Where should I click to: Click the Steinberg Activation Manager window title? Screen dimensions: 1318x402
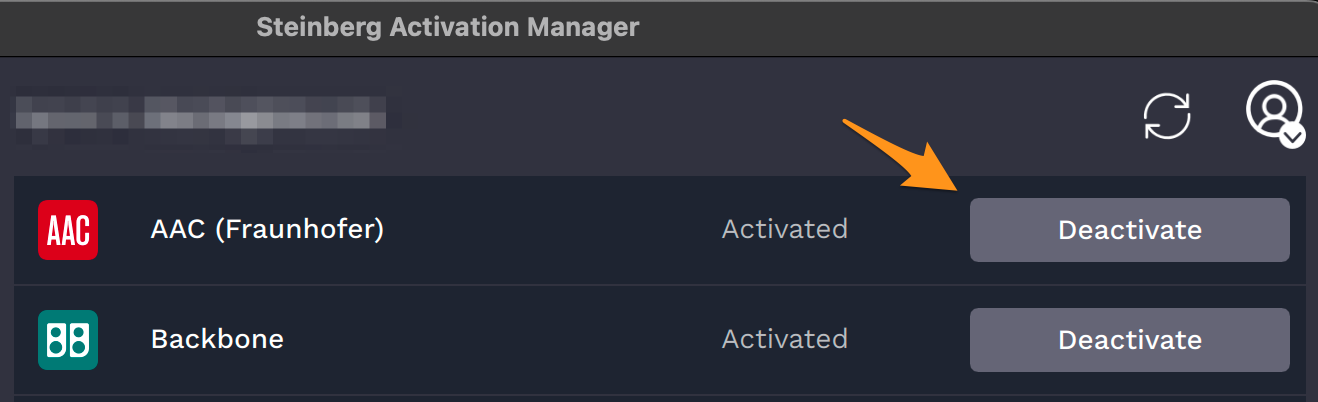click(447, 27)
